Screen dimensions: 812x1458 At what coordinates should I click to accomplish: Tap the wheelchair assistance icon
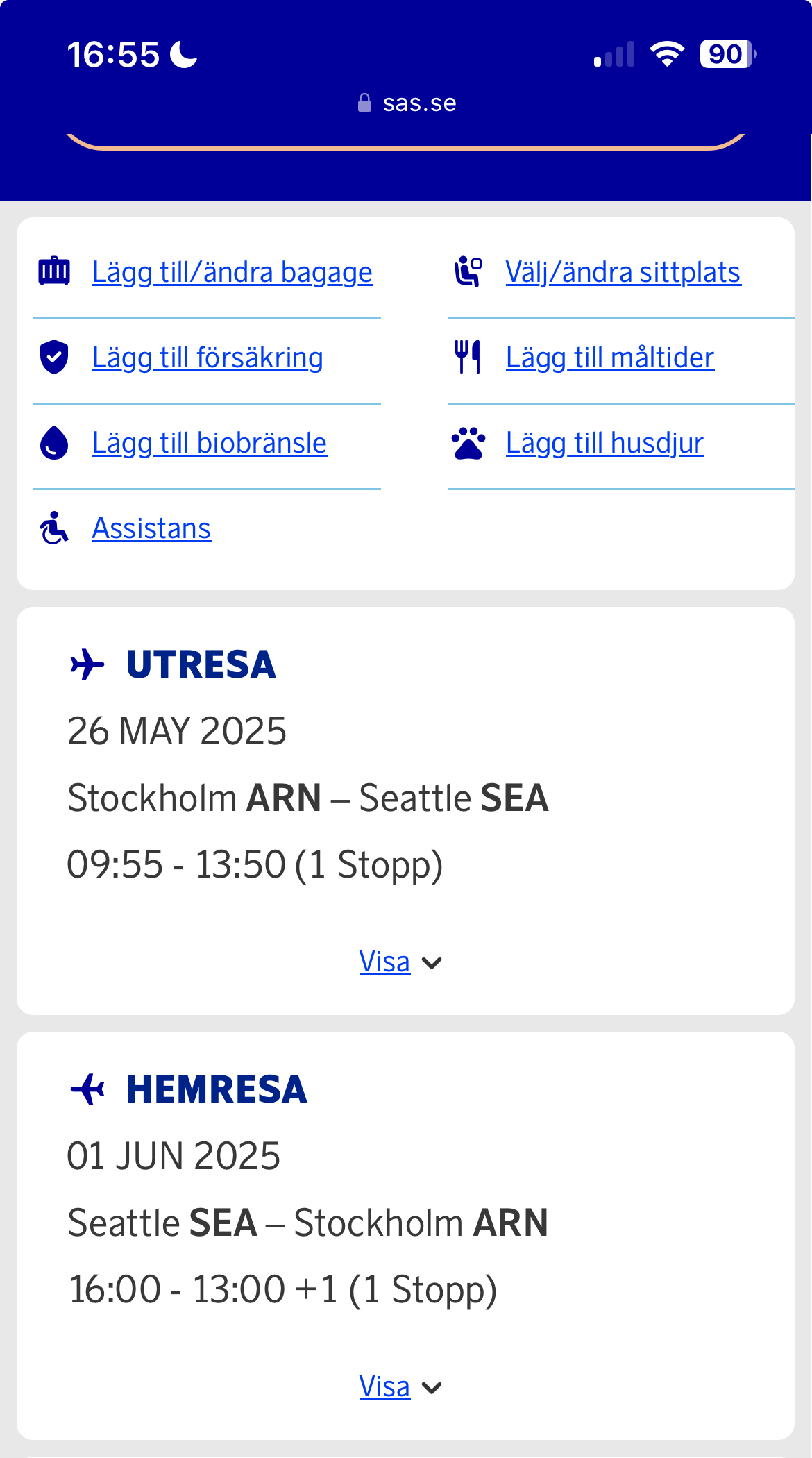54,528
